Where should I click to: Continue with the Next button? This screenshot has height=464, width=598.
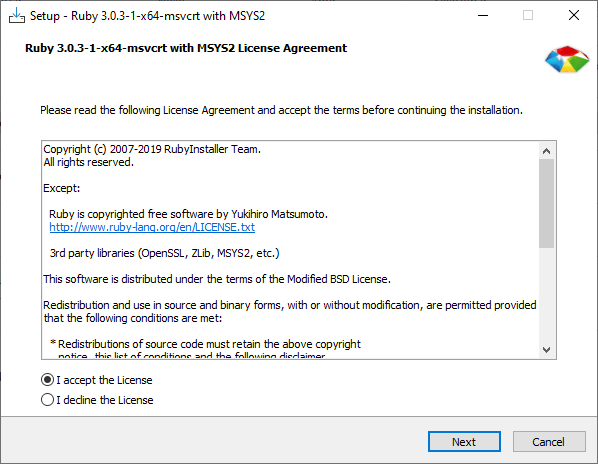tap(464, 442)
